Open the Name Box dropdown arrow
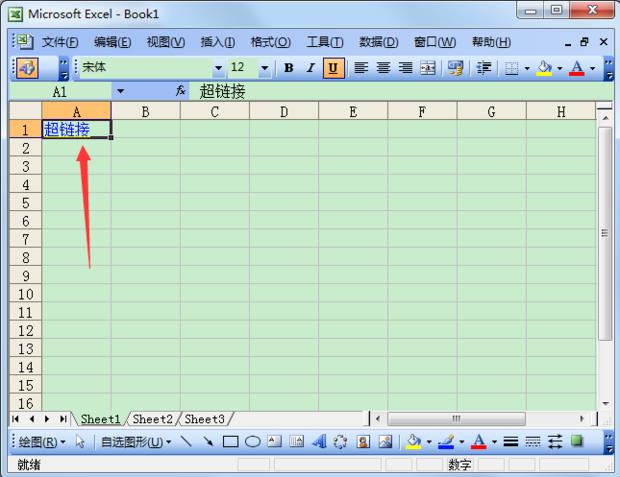620x477 pixels. (x=120, y=91)
